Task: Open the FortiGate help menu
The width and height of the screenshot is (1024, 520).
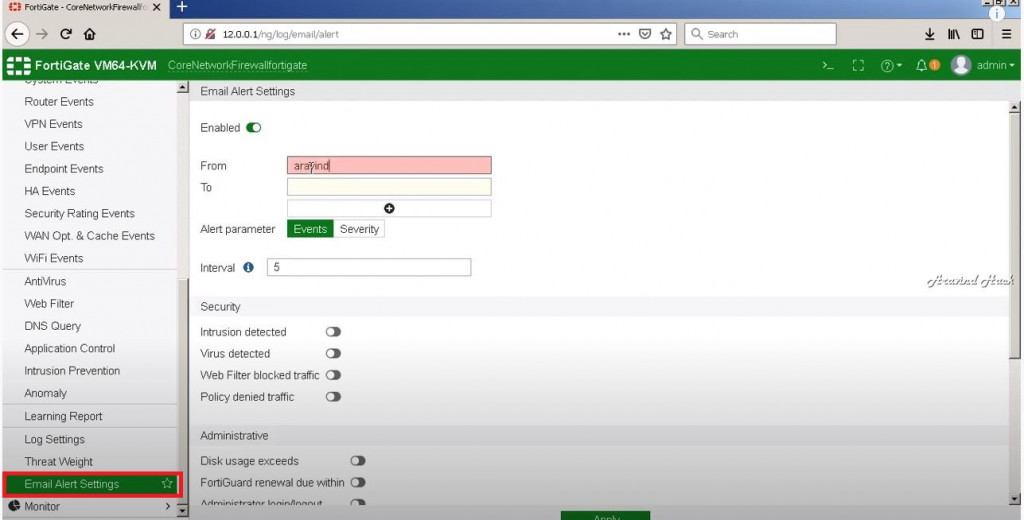Action: pos(891,65)
